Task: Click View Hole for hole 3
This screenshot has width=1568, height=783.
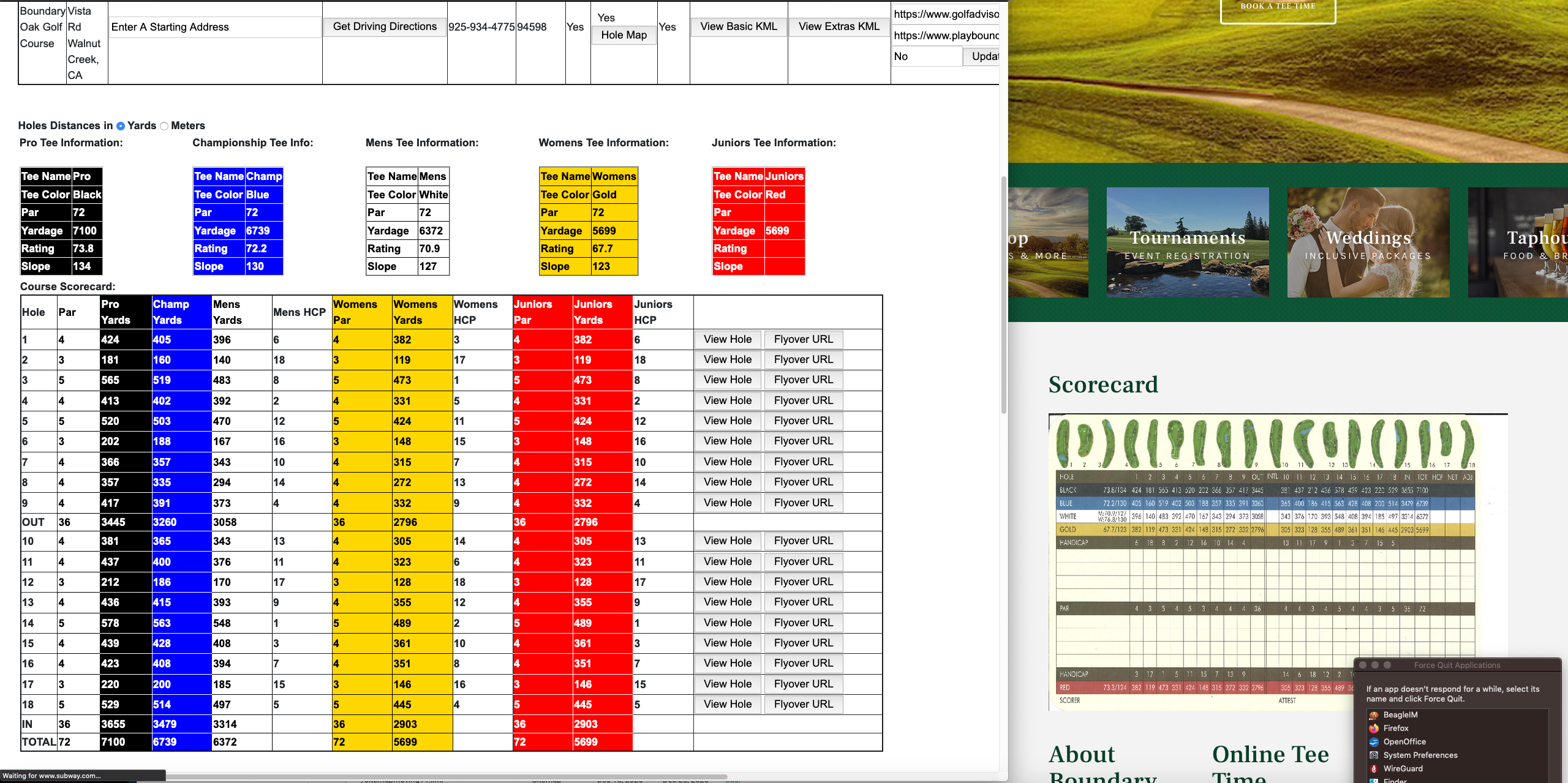Action: tap(728, 380)
